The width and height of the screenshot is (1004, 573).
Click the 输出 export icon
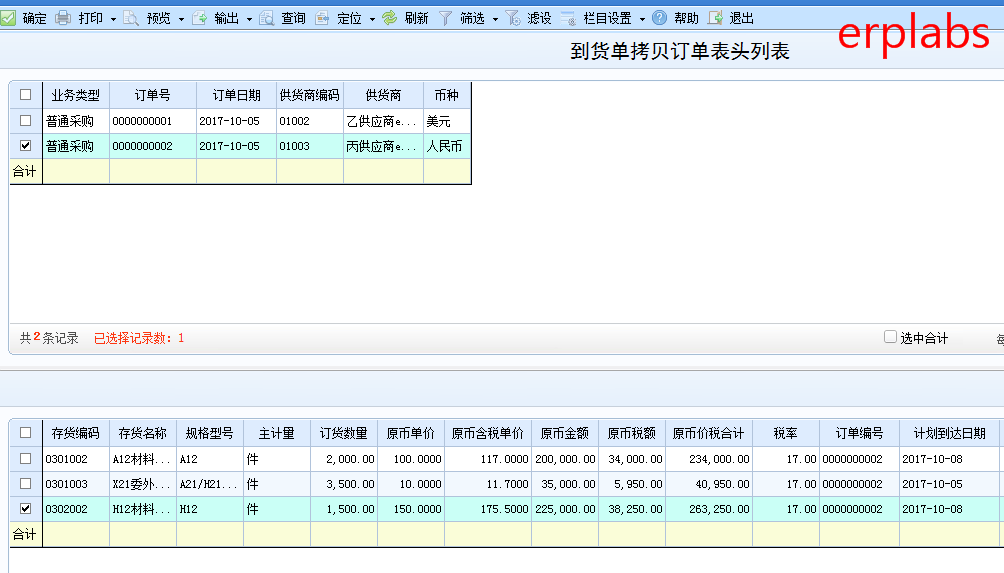point(199,18)
